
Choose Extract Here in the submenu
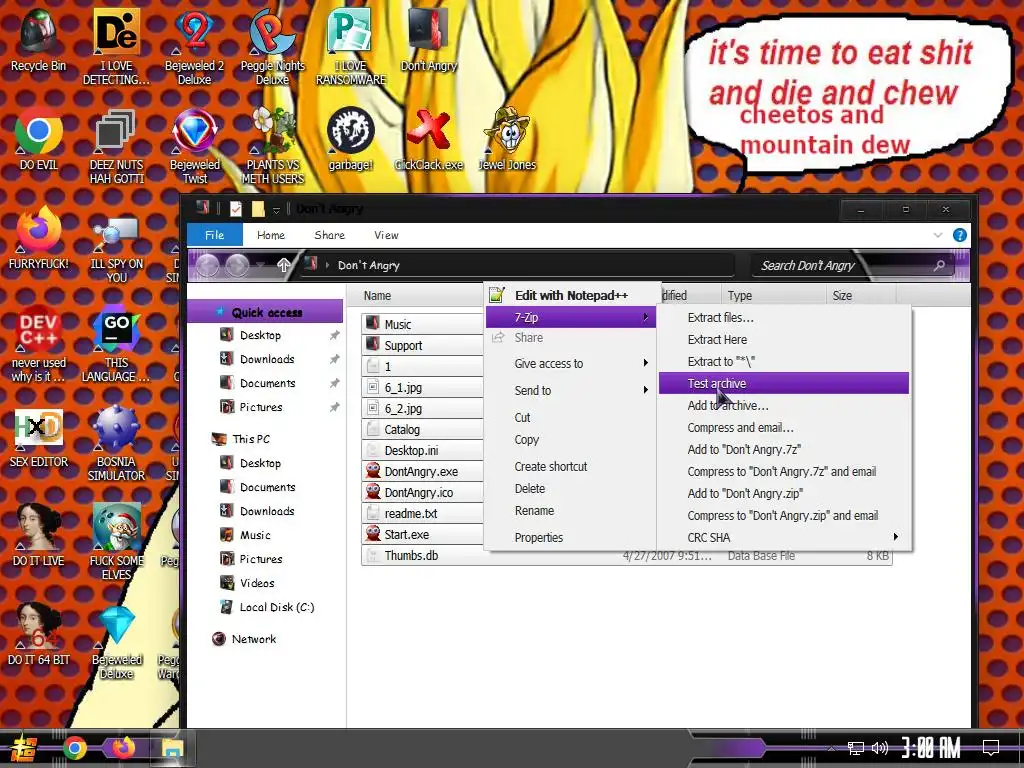(784, 340)
